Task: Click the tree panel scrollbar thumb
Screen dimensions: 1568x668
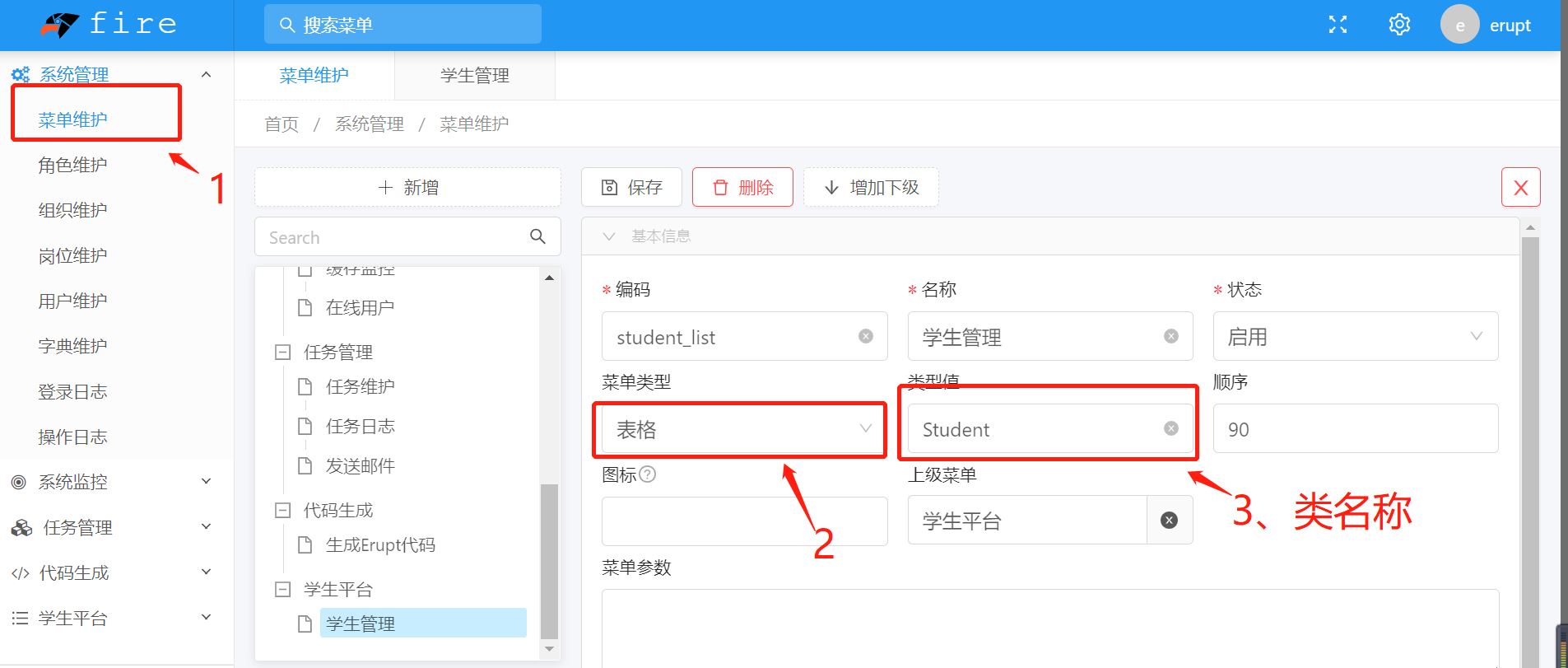Action: click(549, 562)
